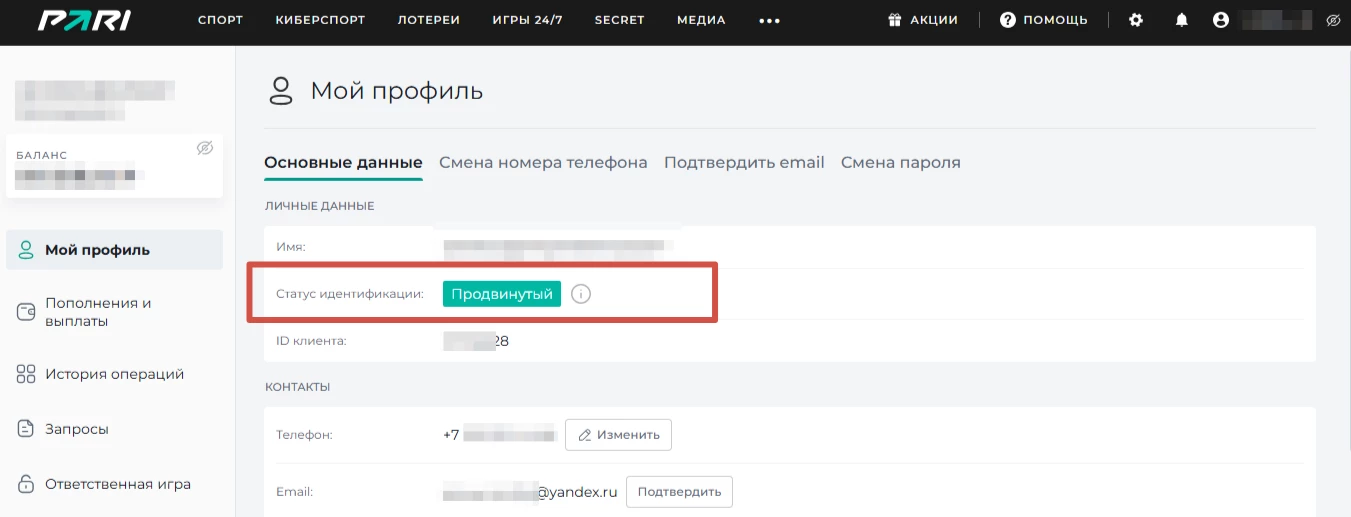Click the Email label in contacts

coord(294,492)
